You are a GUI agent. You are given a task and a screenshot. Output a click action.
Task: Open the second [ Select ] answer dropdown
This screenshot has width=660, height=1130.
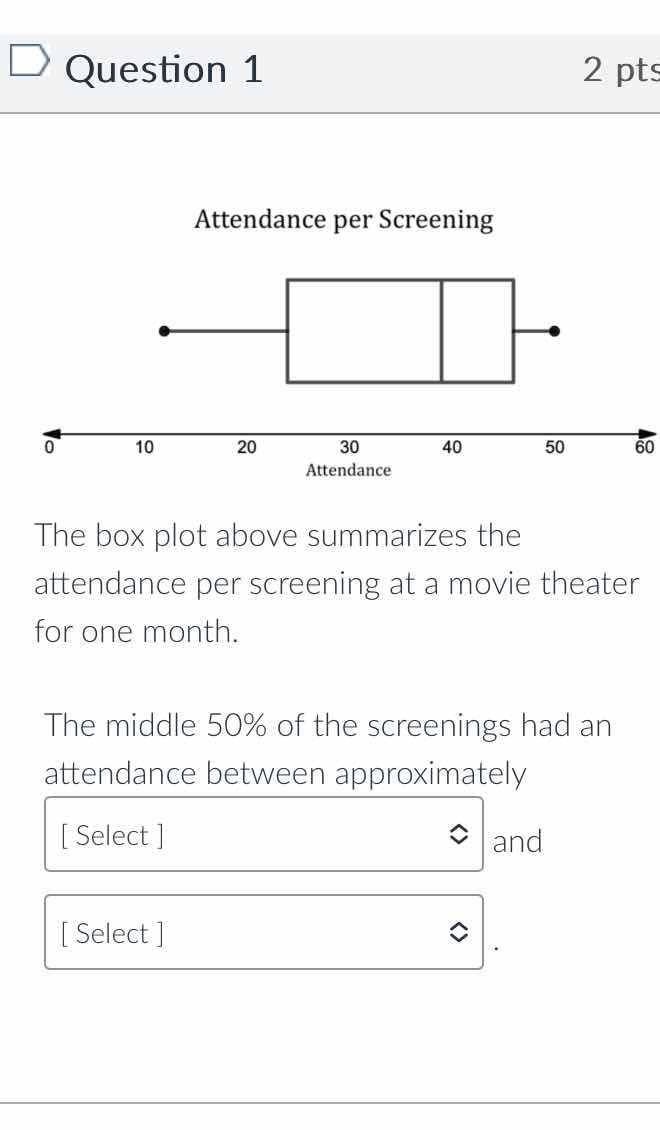click(x=263, y=933)
